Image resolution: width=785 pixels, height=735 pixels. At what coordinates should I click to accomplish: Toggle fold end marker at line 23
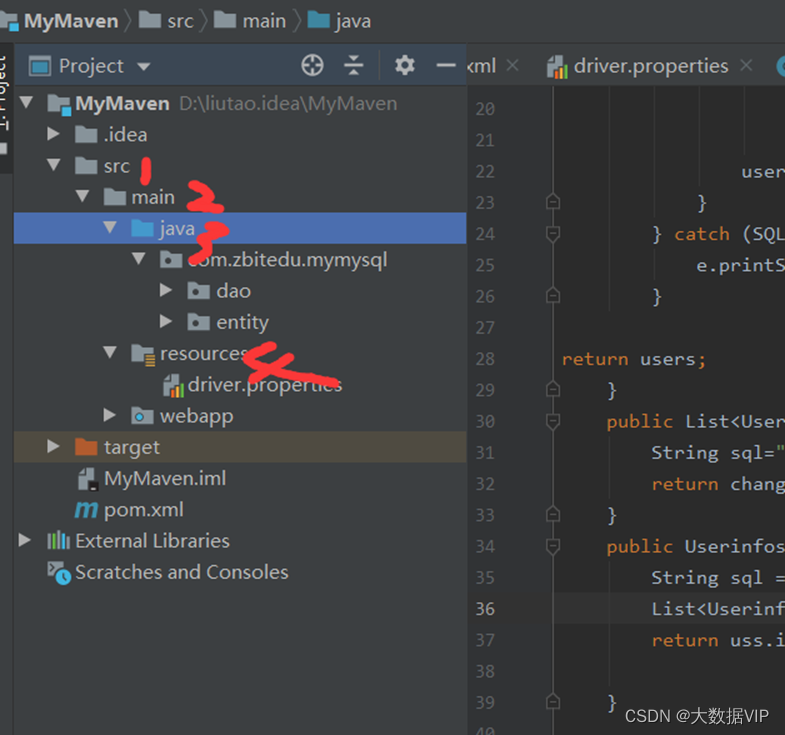[x=553, y=202]
